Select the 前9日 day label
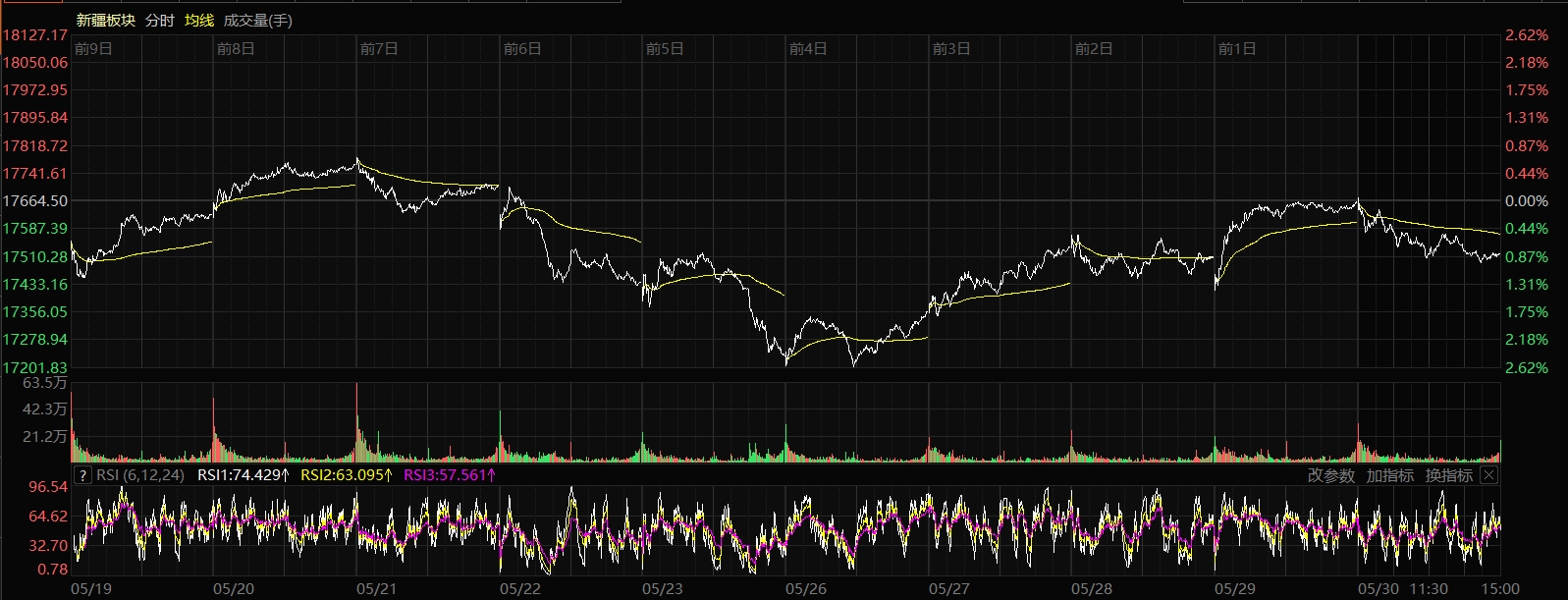Image resolution: width=1568 pixels, height=600 pixels. click(93, 48)
